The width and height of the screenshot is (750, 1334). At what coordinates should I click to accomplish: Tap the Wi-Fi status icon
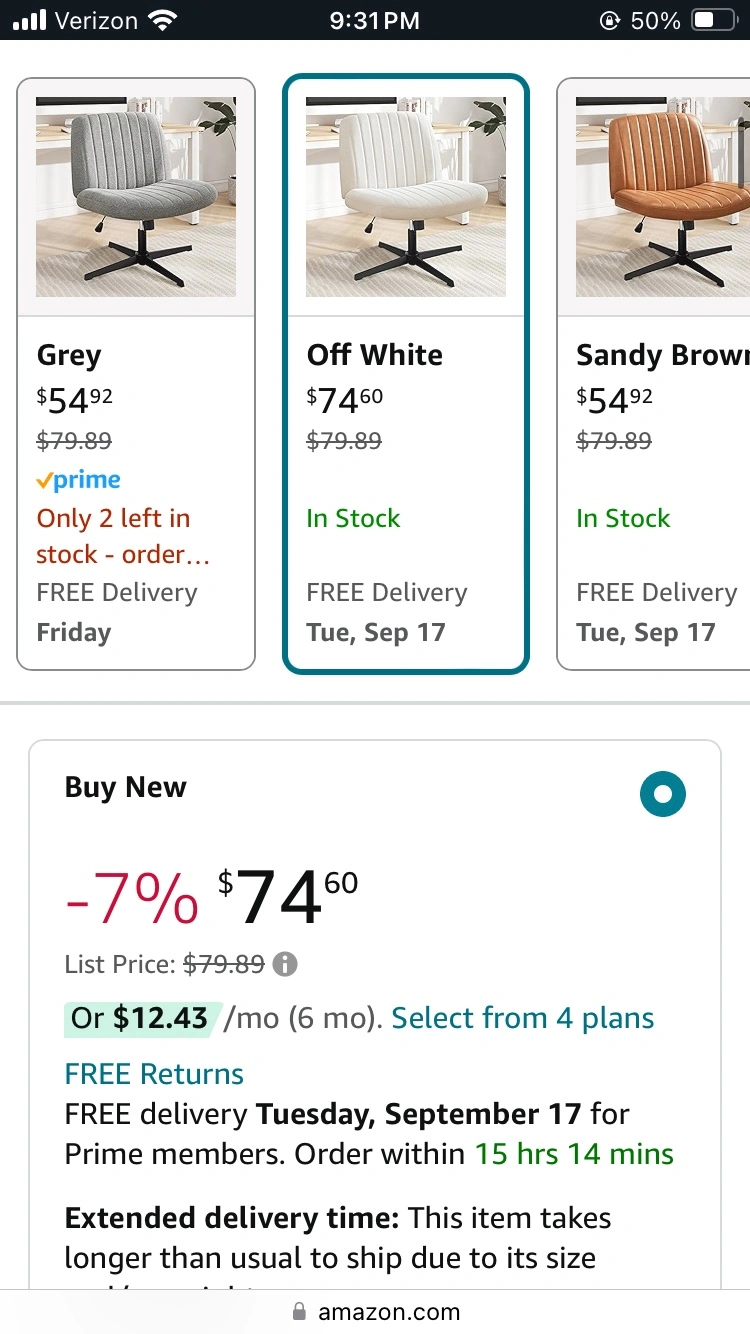pyautogui.click(x=160, y=20)
